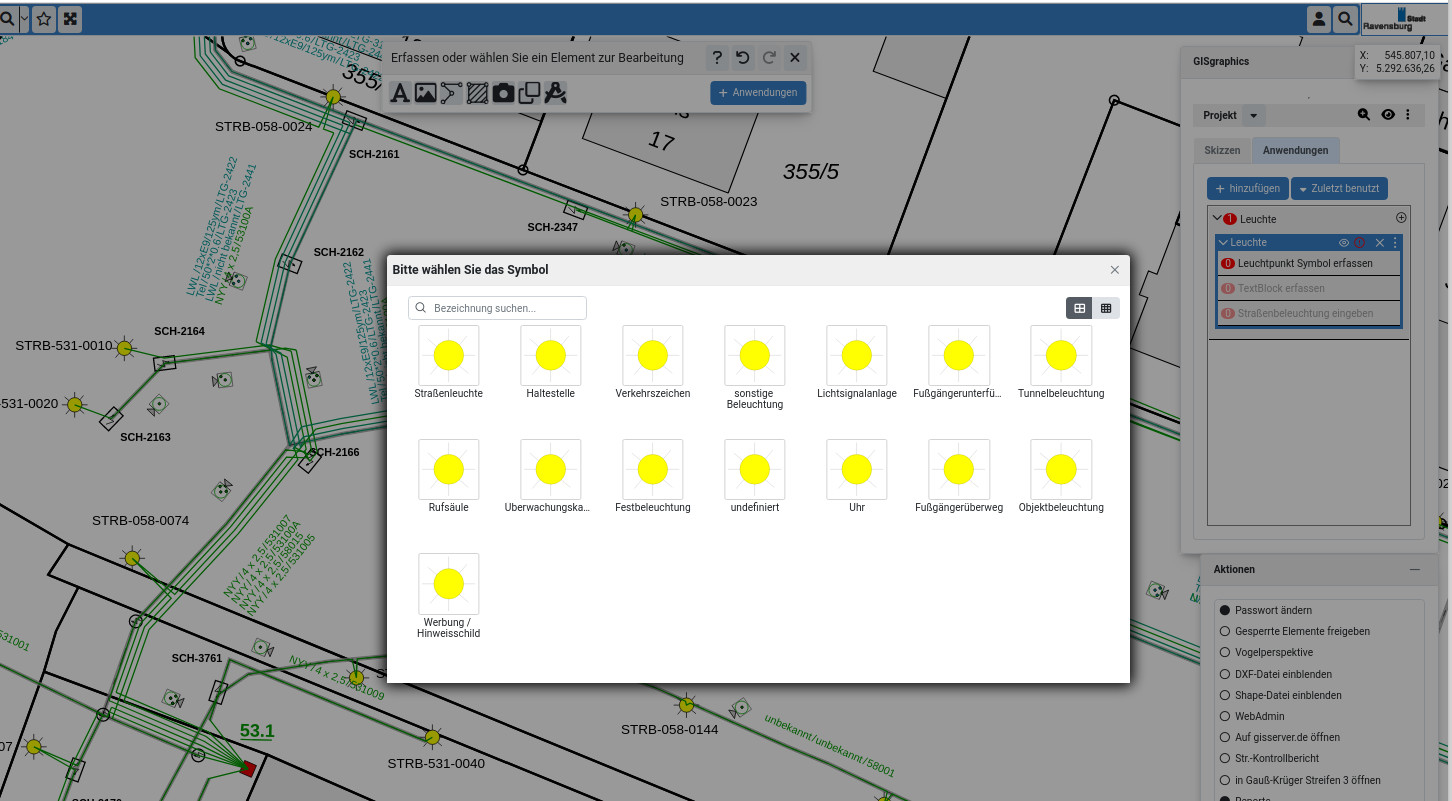Screen dimensions: 1452x801
Task: Pick the Lichtsignalanlage symbol
Action: click(856, 355)
